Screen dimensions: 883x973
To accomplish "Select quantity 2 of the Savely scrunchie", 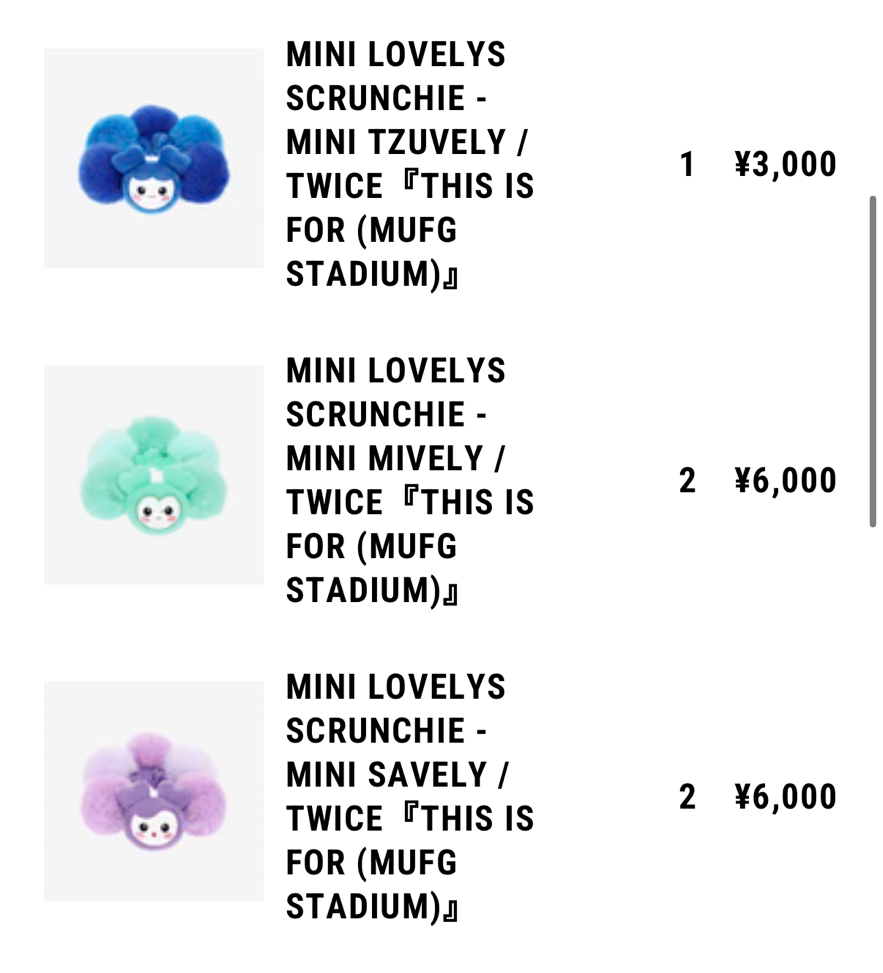I will pyautogui.click(x=687, y=797).
